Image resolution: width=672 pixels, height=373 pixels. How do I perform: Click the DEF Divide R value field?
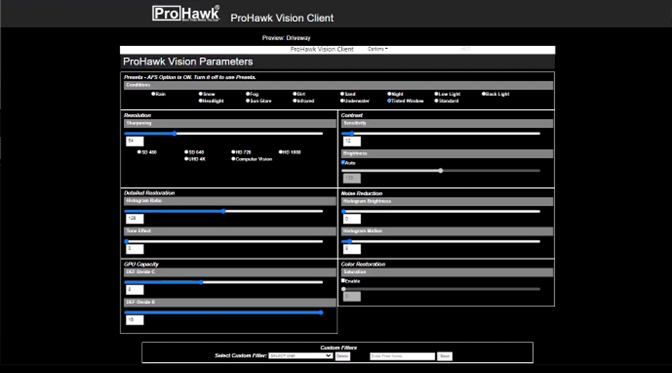point(135,320)
